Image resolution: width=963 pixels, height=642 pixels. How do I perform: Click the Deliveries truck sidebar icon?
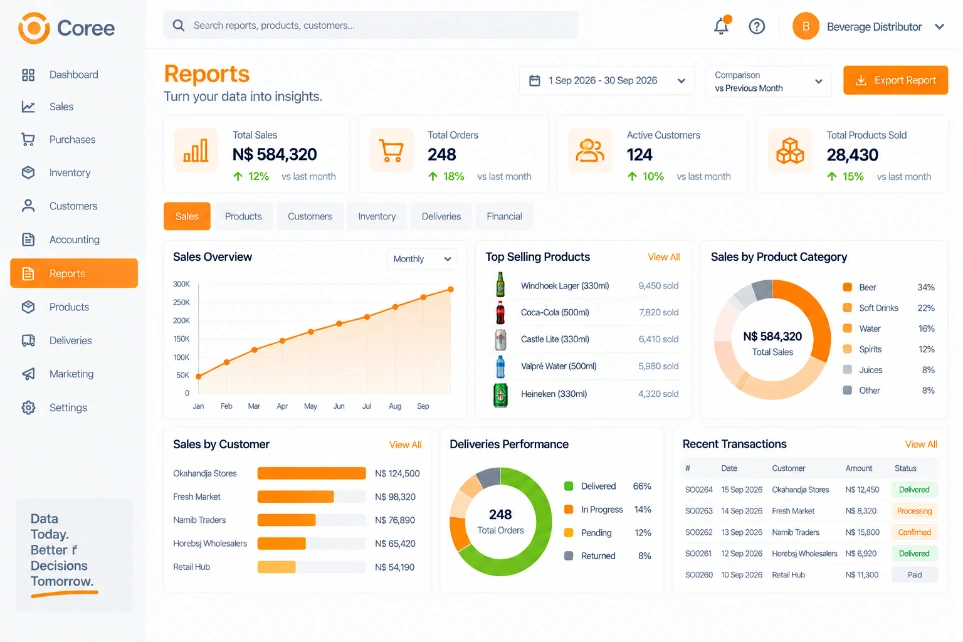pos(28,340)
